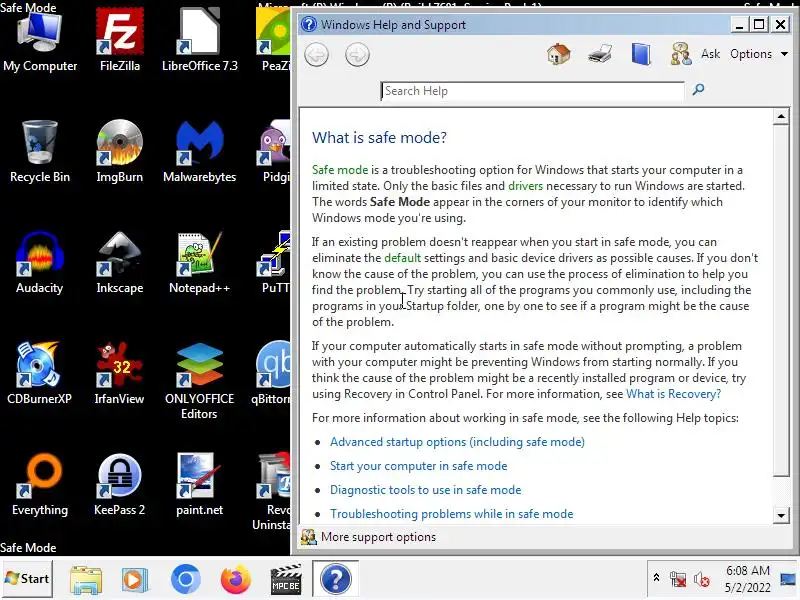Launch the blue-ring browser taskbar icon
Image resolution: width=800 pixels, height=600 pixels.
185,580
